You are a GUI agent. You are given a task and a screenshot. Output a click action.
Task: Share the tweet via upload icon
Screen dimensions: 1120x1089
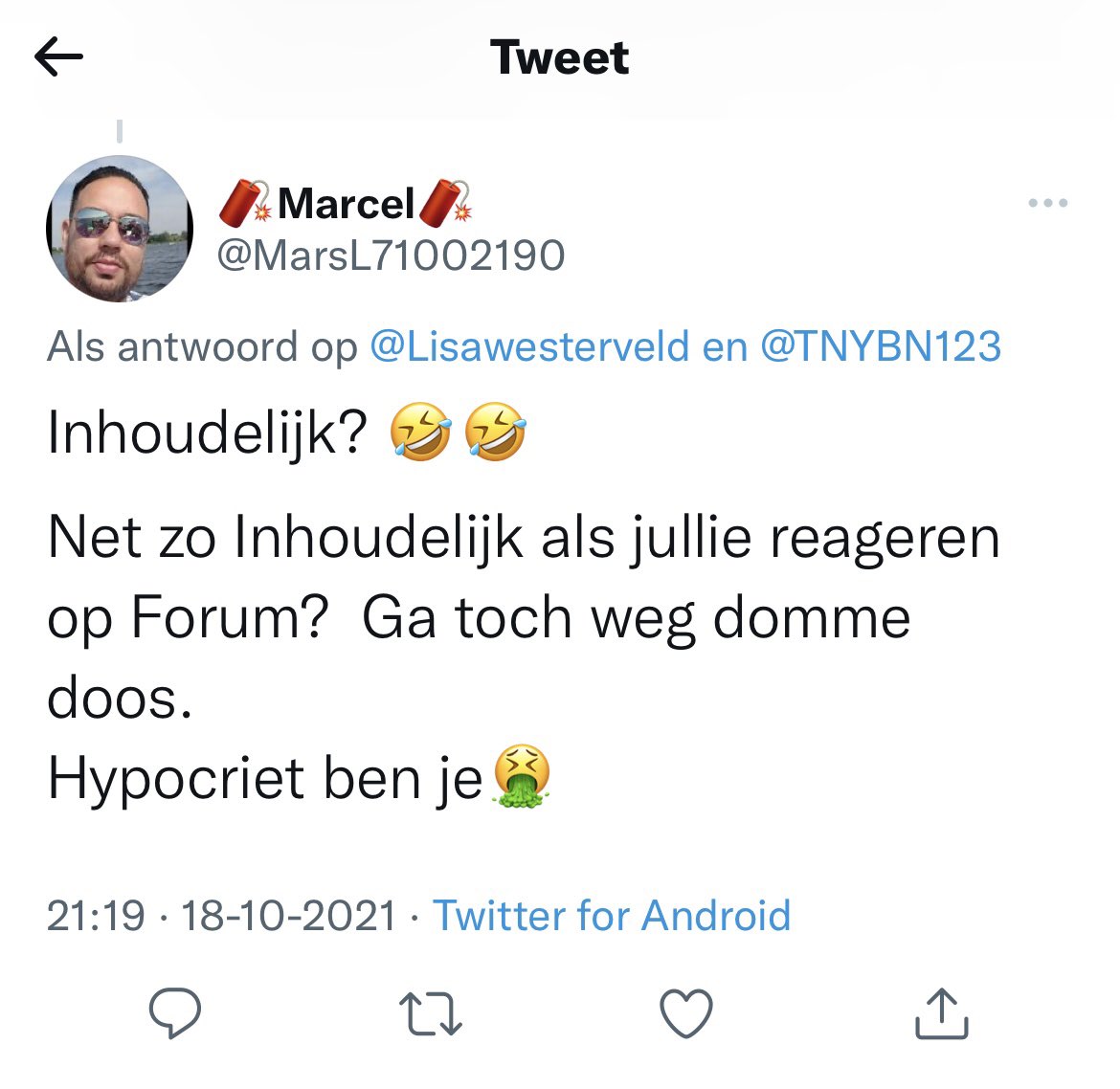click(x=941, y=1012)
